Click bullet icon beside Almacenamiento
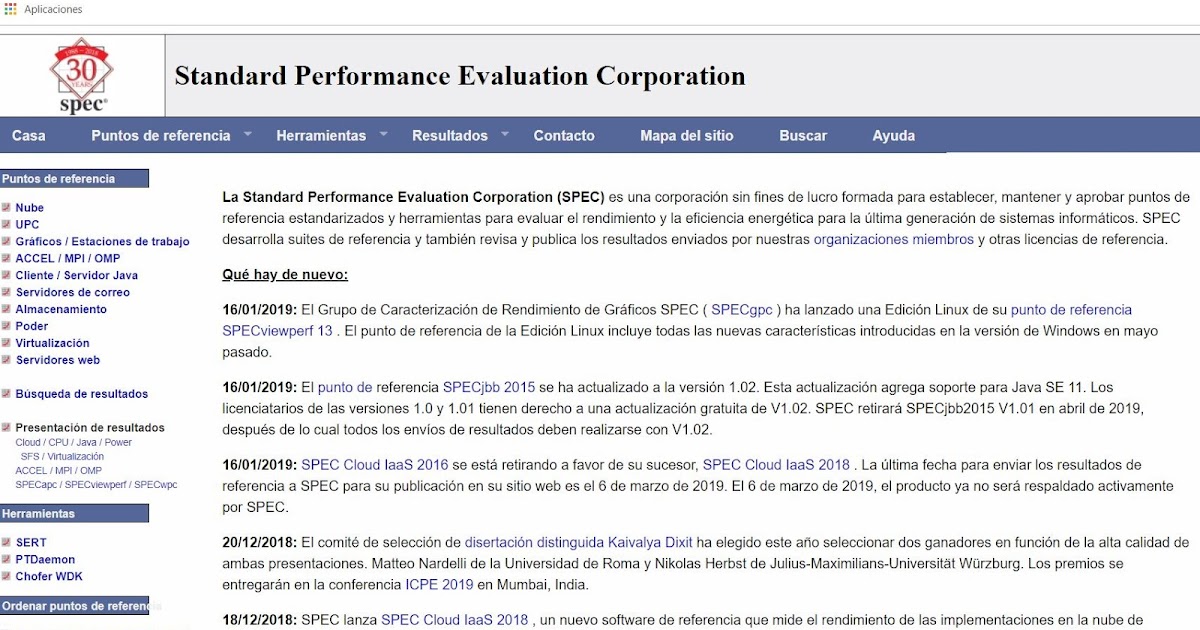 coord(6,309)
